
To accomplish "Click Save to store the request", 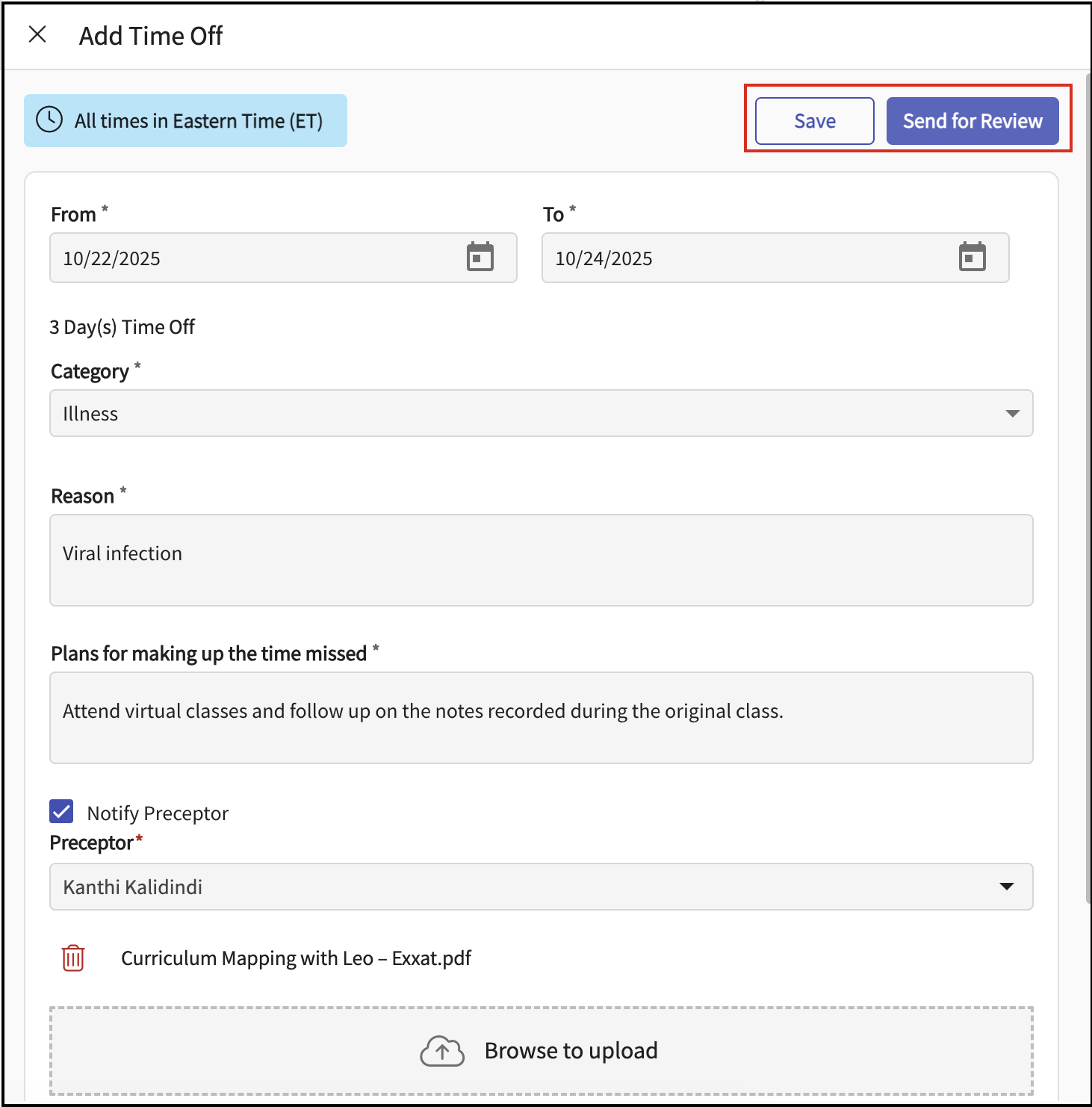I will point(814,121).
